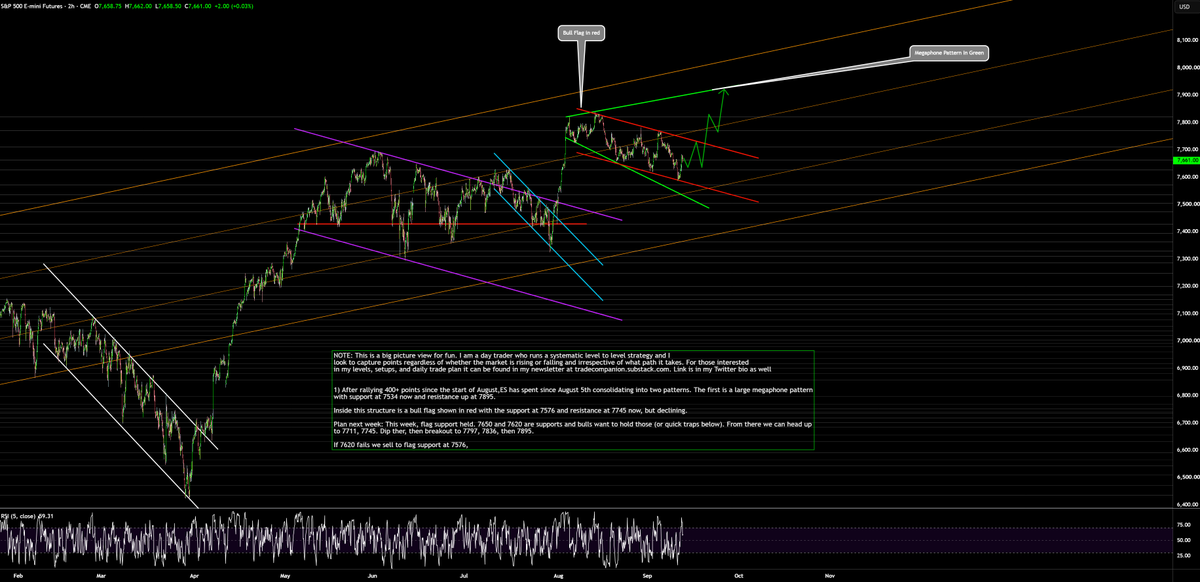Click the 6,400.00 price axis label
The image size is (1200, 582).
tap(1187, 504)
